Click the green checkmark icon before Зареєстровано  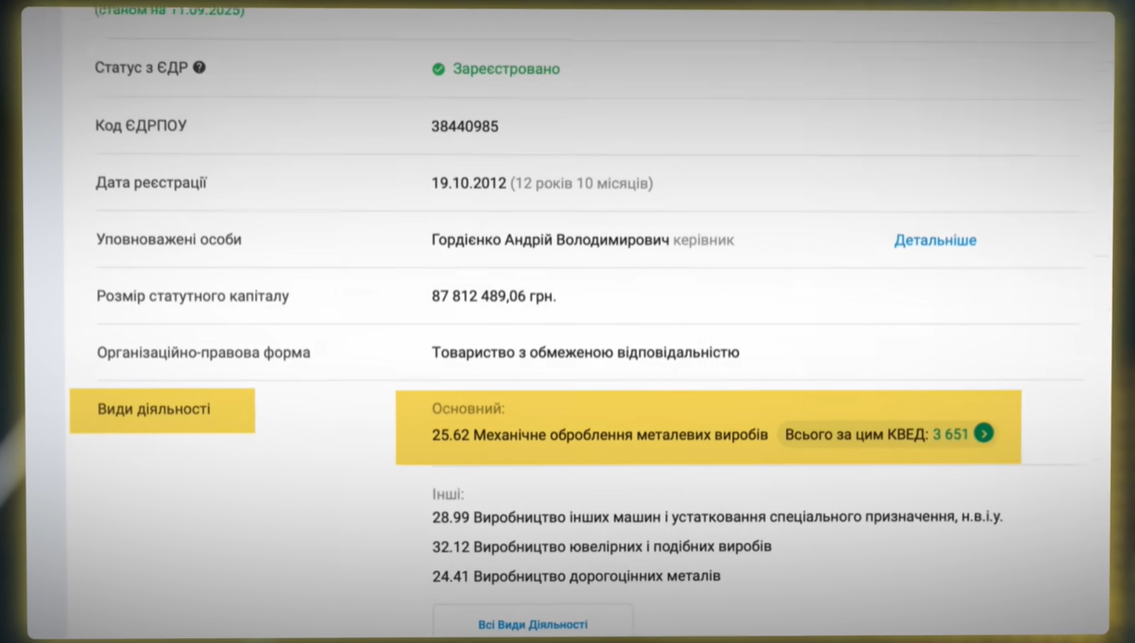pos(438,69)
